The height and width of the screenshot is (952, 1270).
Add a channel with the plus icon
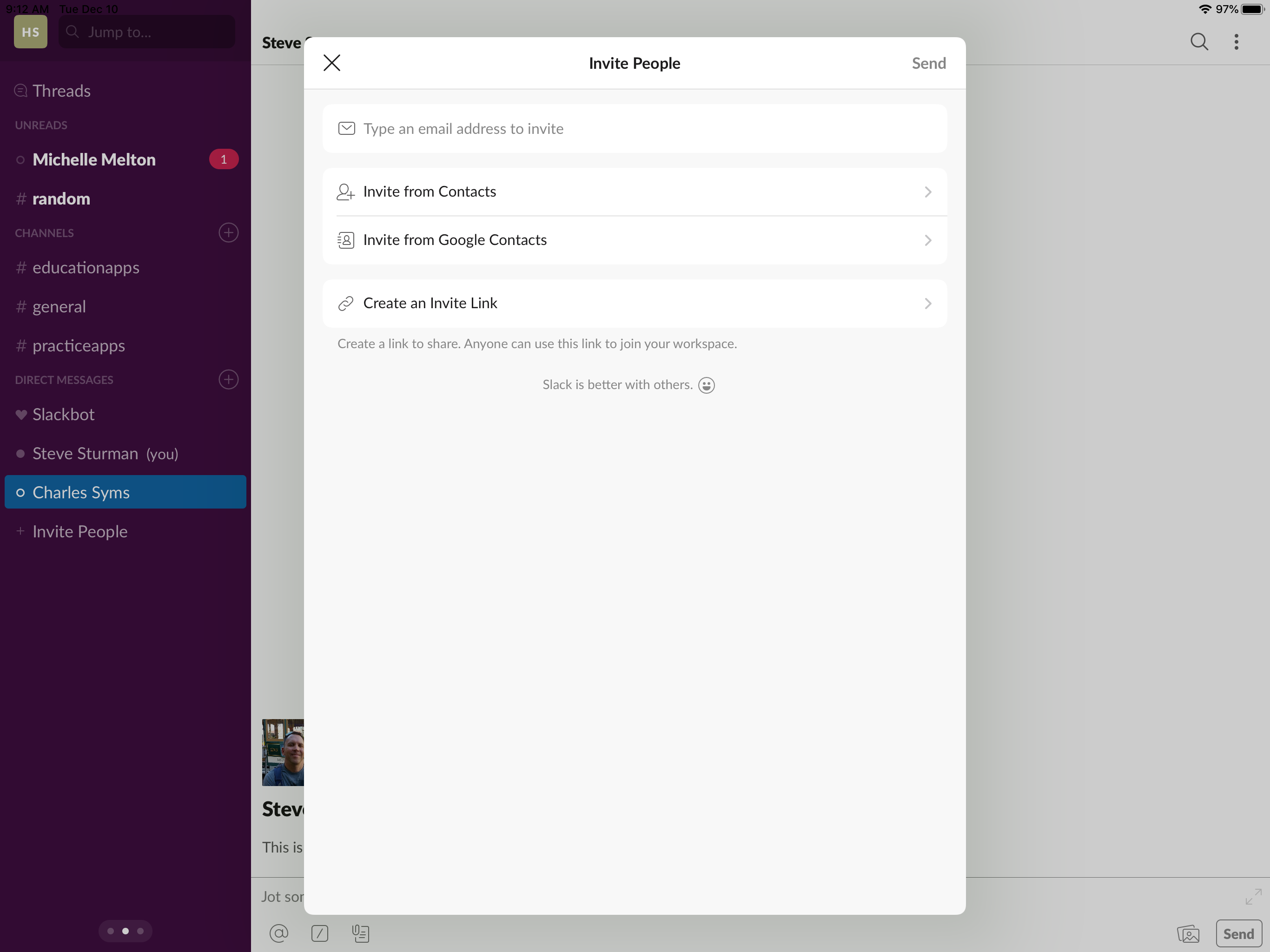pos(229,232)
